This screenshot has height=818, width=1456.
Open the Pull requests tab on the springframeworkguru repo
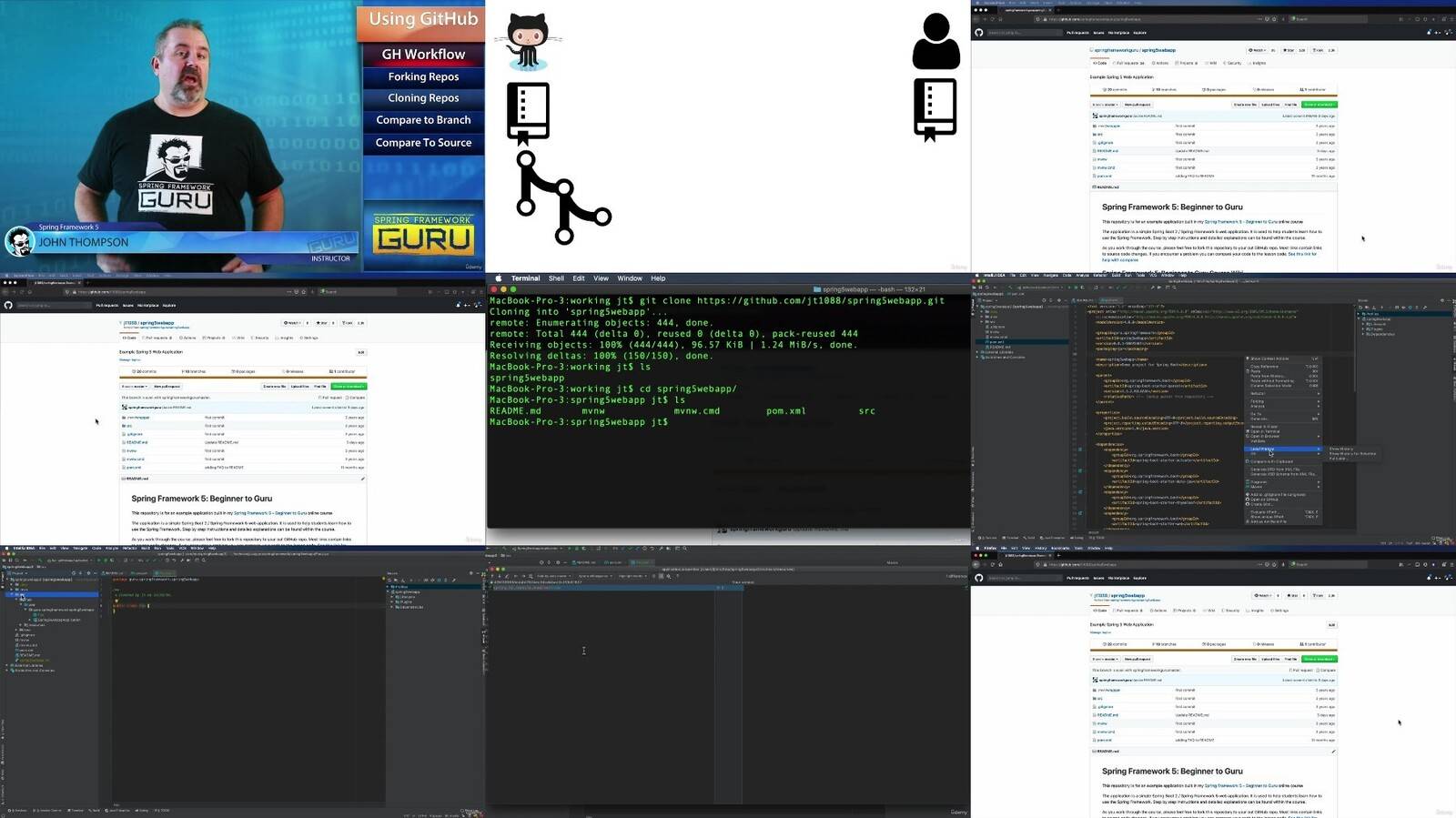[x=1128, y=64]
